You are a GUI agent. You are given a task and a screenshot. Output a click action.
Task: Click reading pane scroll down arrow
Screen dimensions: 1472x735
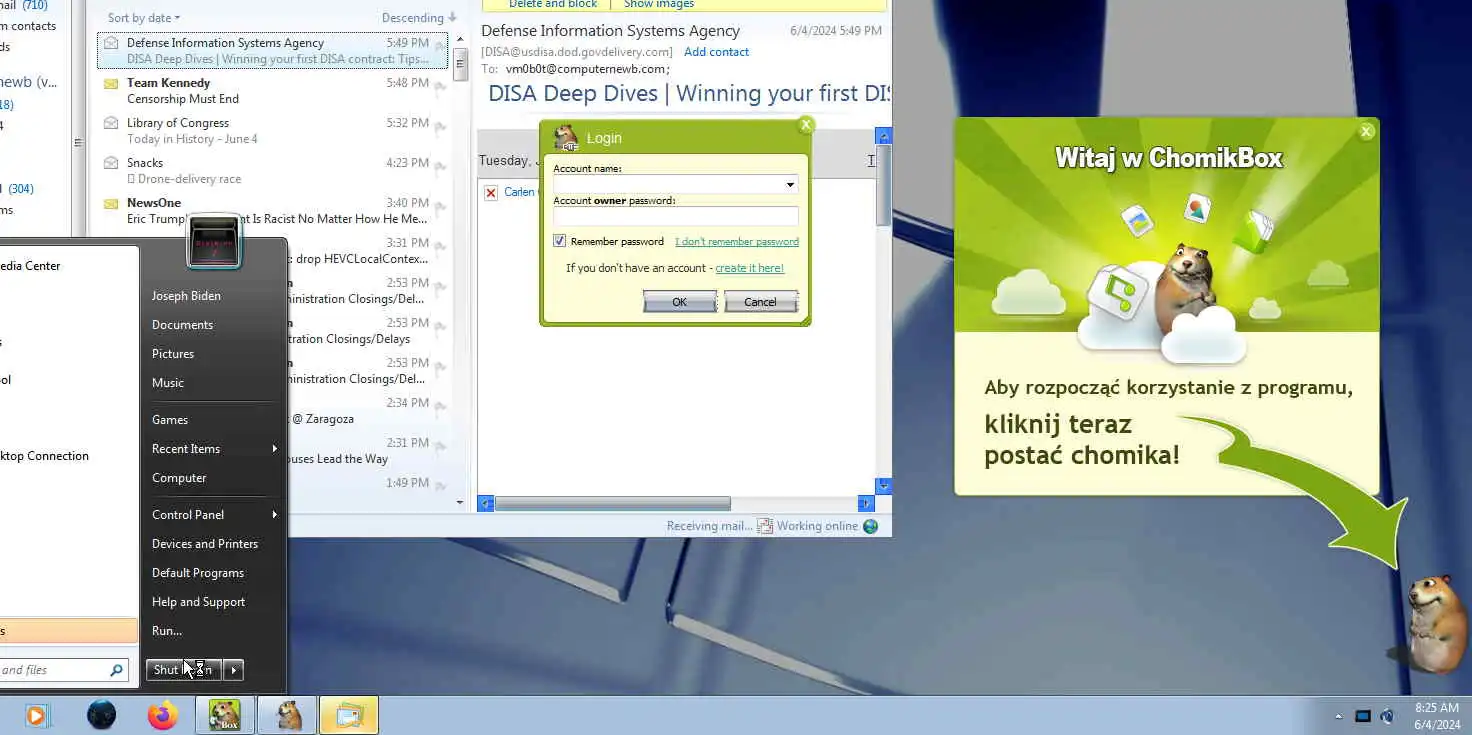click(883, 486)
